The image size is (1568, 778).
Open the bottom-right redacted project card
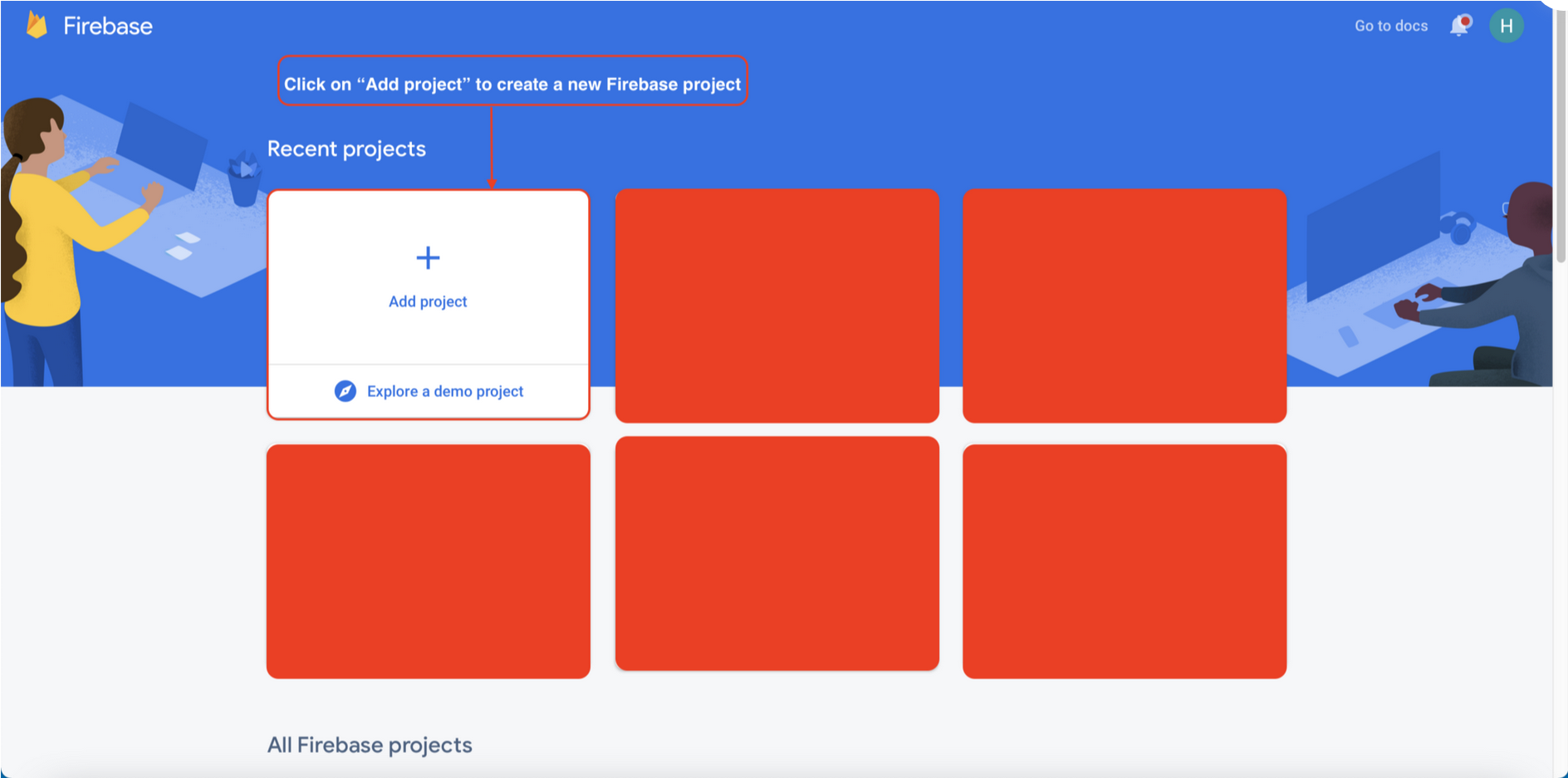click(1125, 561)
